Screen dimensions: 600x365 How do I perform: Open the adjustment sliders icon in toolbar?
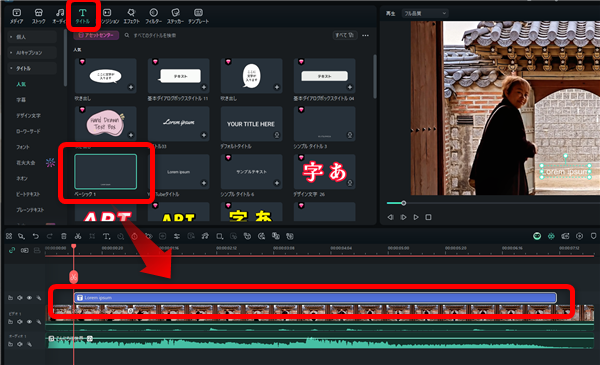(x=177, y=236)
